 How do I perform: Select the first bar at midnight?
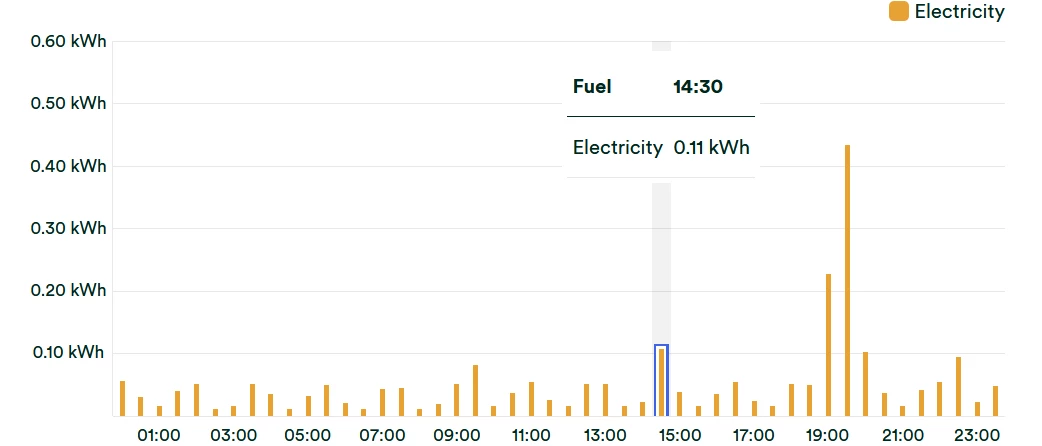point(122,398)
